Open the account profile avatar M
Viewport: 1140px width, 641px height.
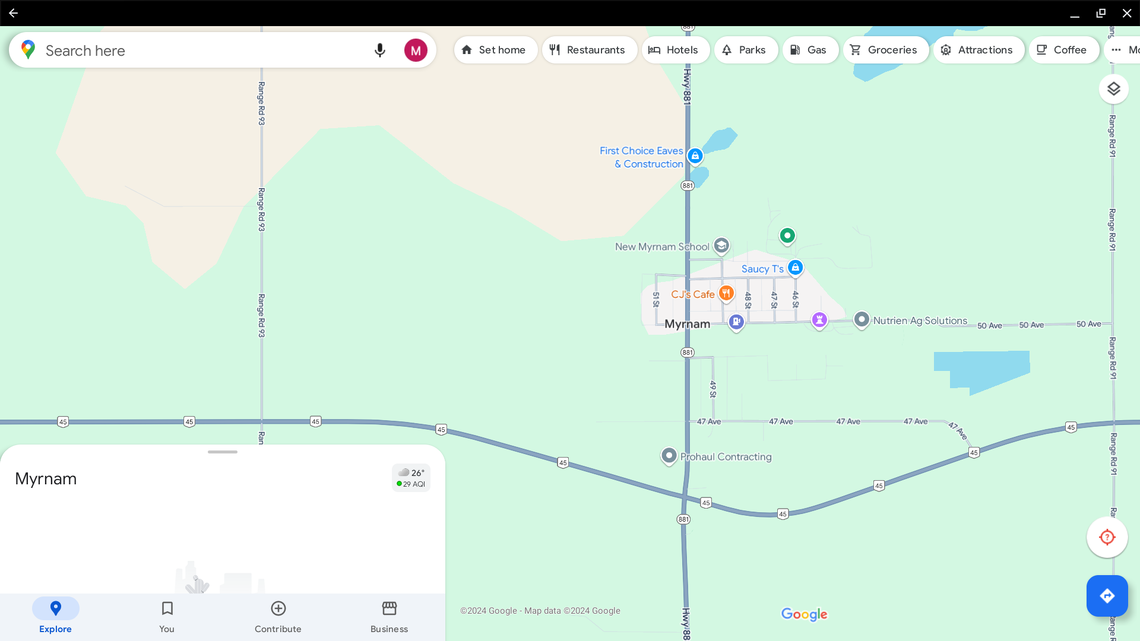point(415,50)
